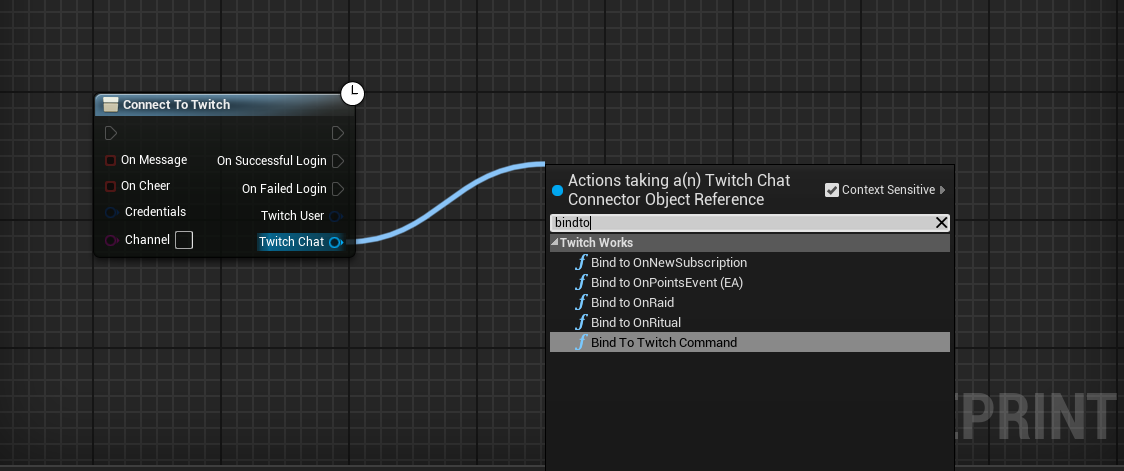The image size is (1124, 471).
Task: Click the output execution pin arrow
Action: point(338,133)
